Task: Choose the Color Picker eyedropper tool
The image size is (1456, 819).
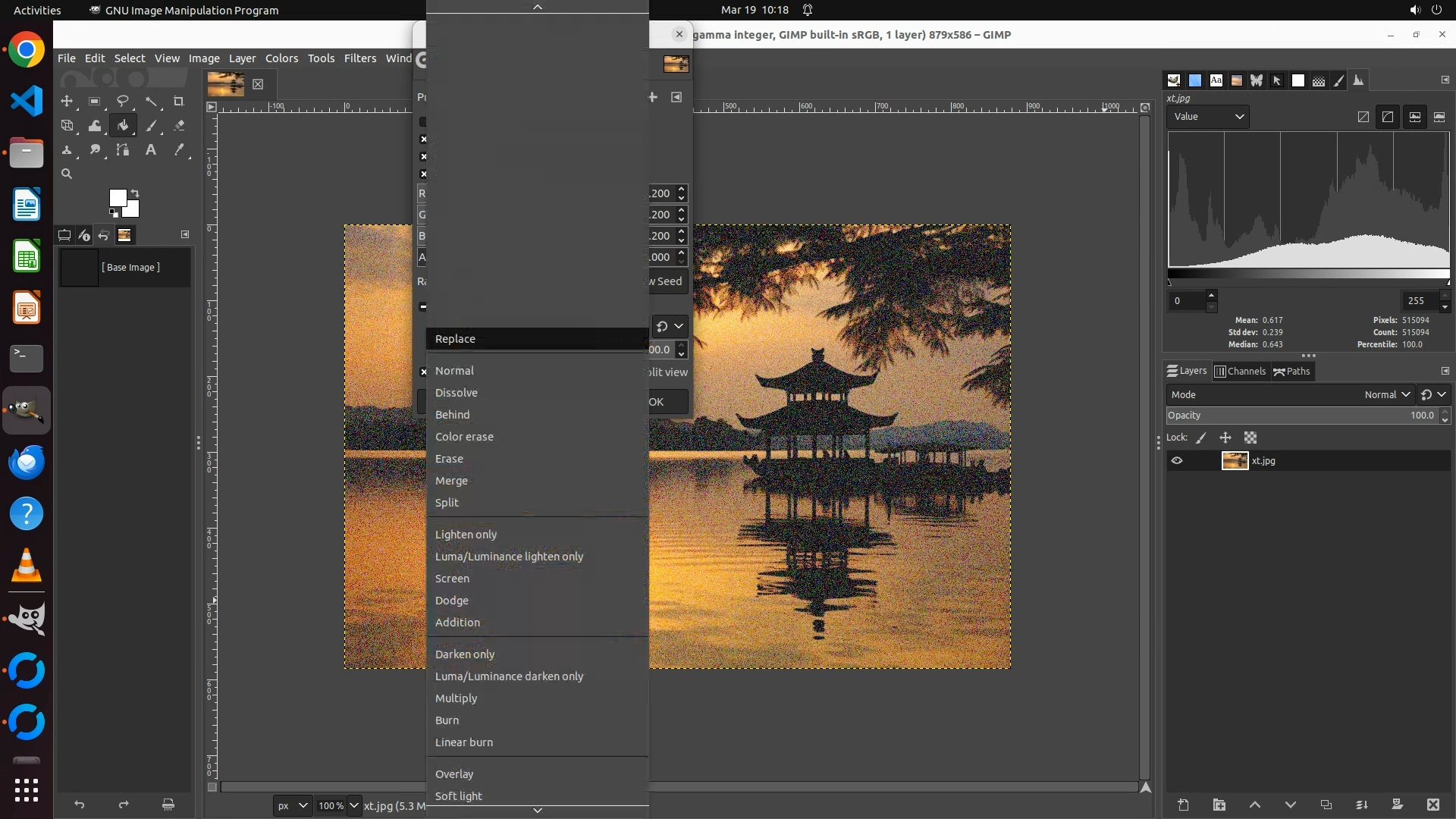Action: point(179,150)
